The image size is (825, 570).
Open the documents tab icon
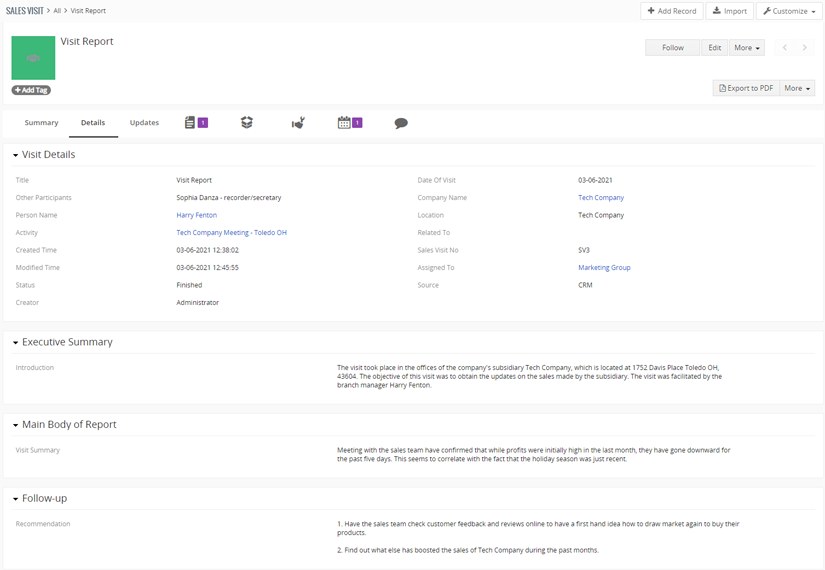190,123
